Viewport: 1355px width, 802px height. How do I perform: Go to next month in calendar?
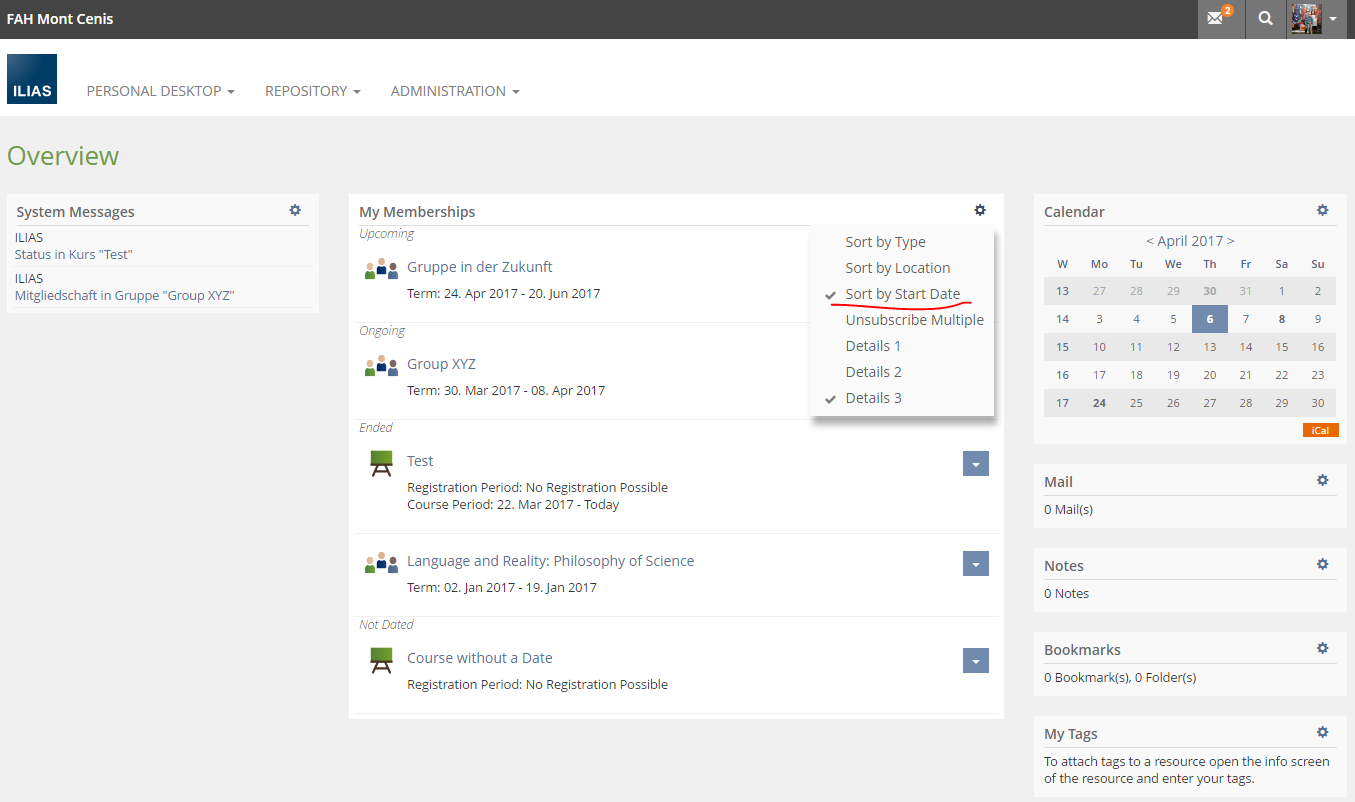pos(1230,241)
